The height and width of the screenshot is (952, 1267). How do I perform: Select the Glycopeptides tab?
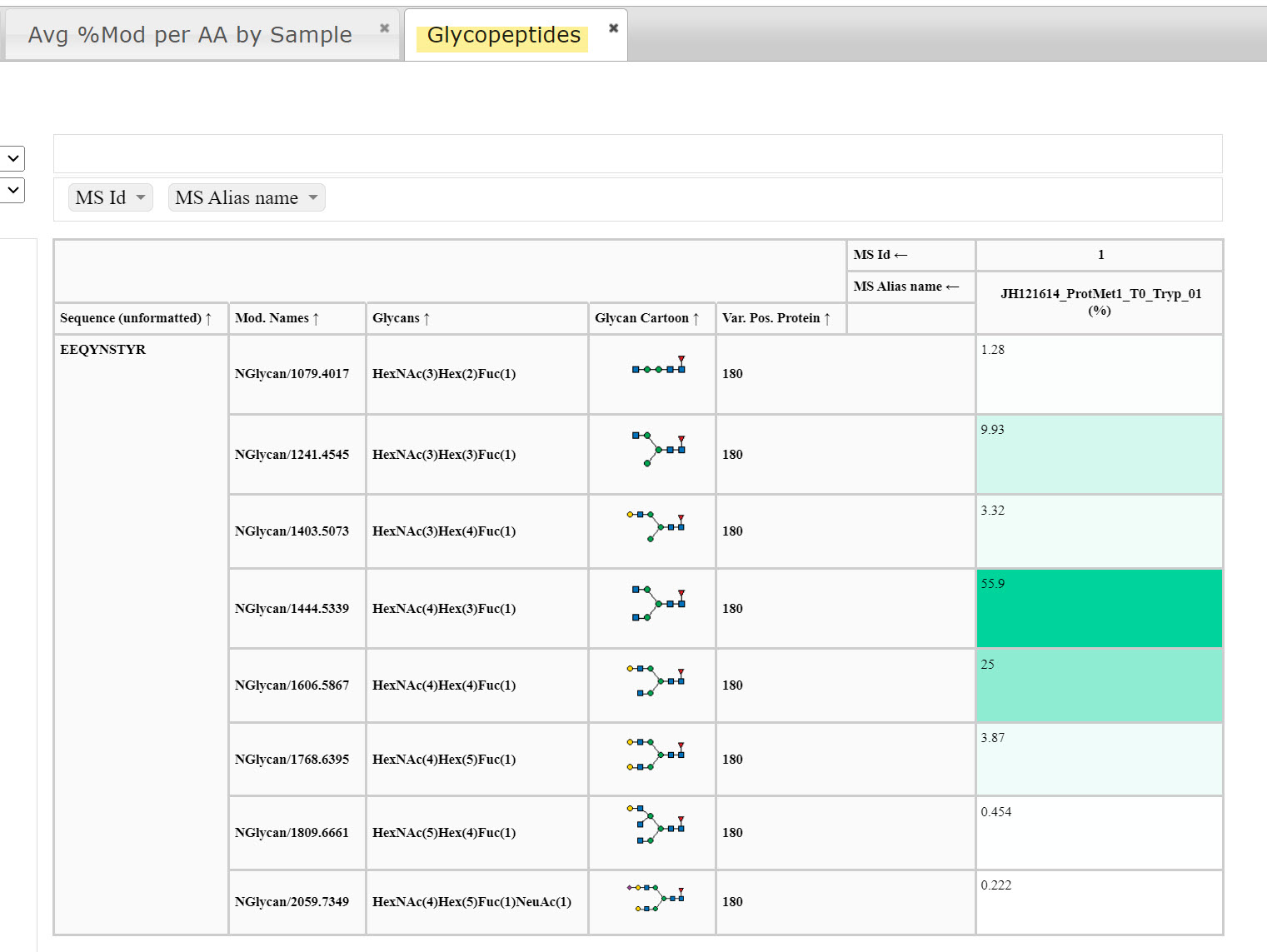tap(503, 35)
